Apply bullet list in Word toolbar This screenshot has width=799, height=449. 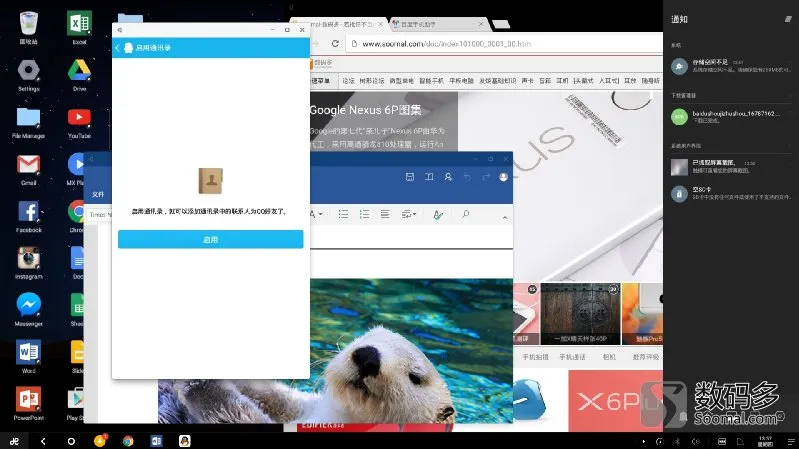tap(343, 214)
